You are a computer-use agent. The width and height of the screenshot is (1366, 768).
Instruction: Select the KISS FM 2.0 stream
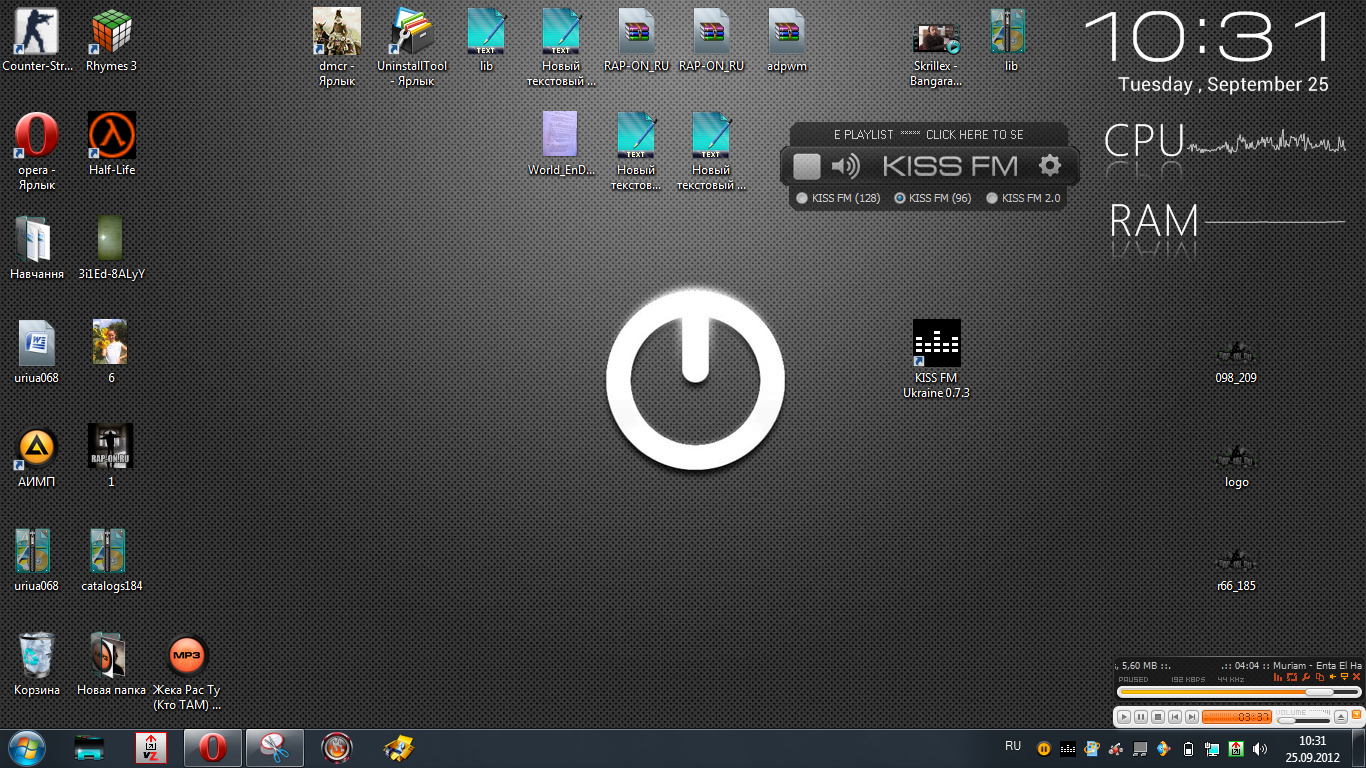(x=992, y=198)
